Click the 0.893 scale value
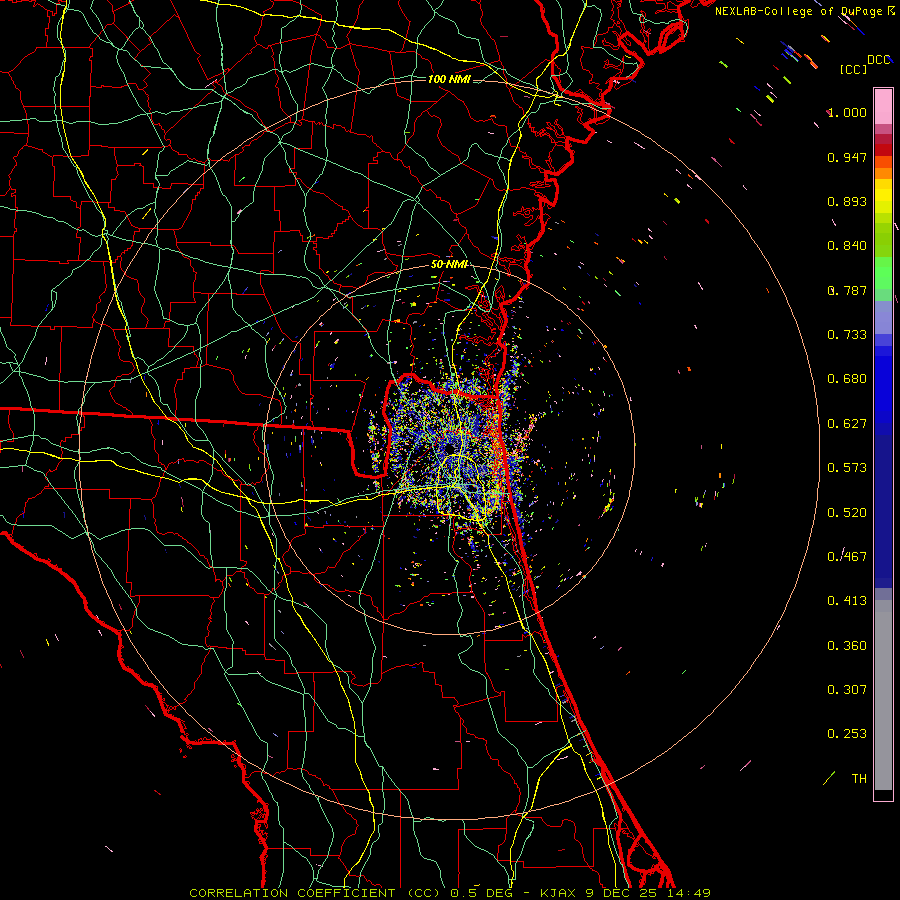The width and height of the screenshot is (900, 900). click(x=847, y=201)
